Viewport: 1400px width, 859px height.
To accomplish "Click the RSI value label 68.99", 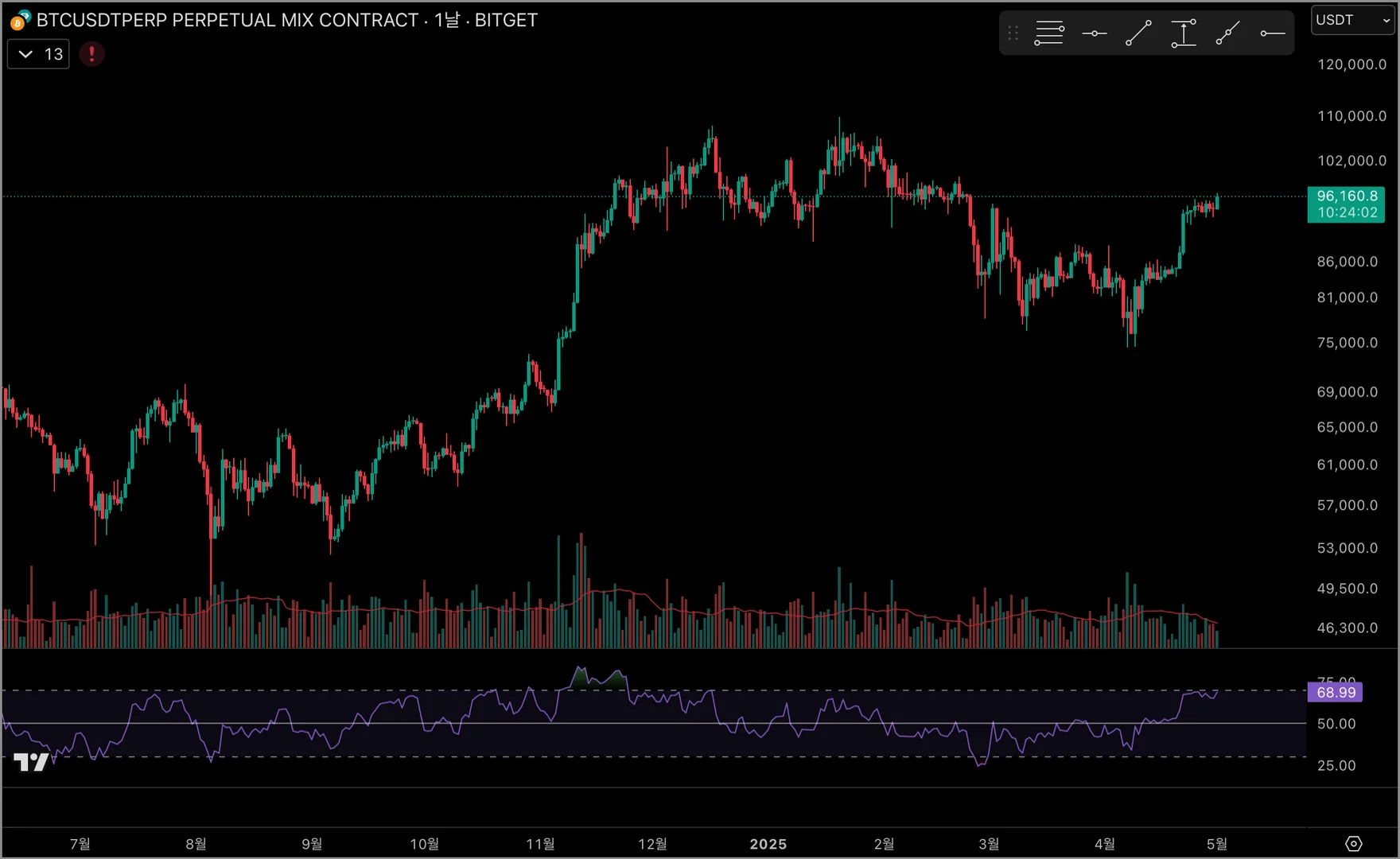I will (x=1336, y=692).
